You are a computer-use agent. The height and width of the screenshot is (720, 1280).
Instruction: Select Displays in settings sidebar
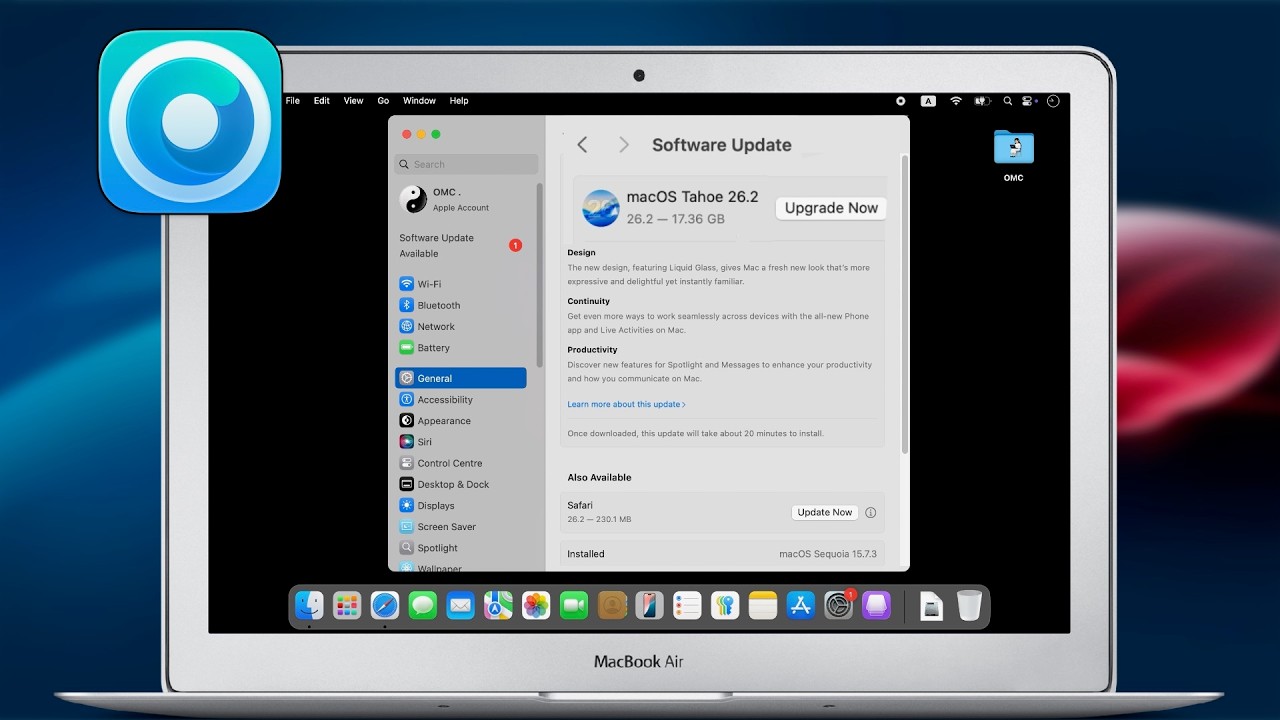point(461,506)
